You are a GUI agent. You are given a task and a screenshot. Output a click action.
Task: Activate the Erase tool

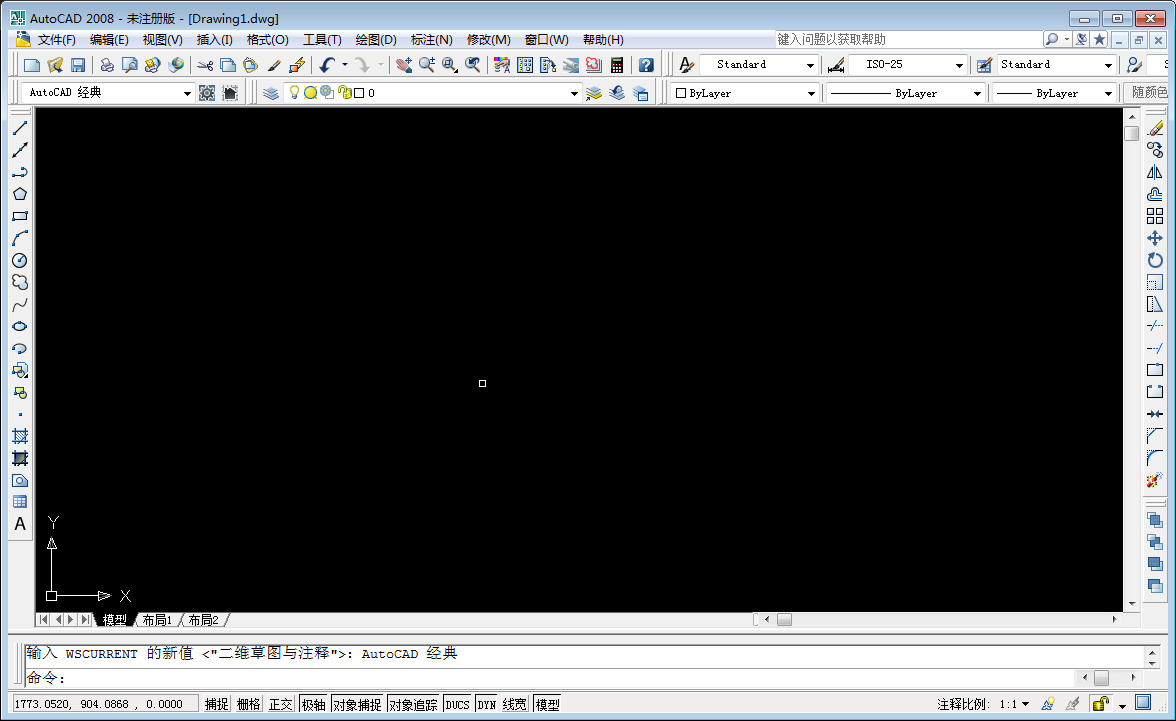[x=1156, y=128]
